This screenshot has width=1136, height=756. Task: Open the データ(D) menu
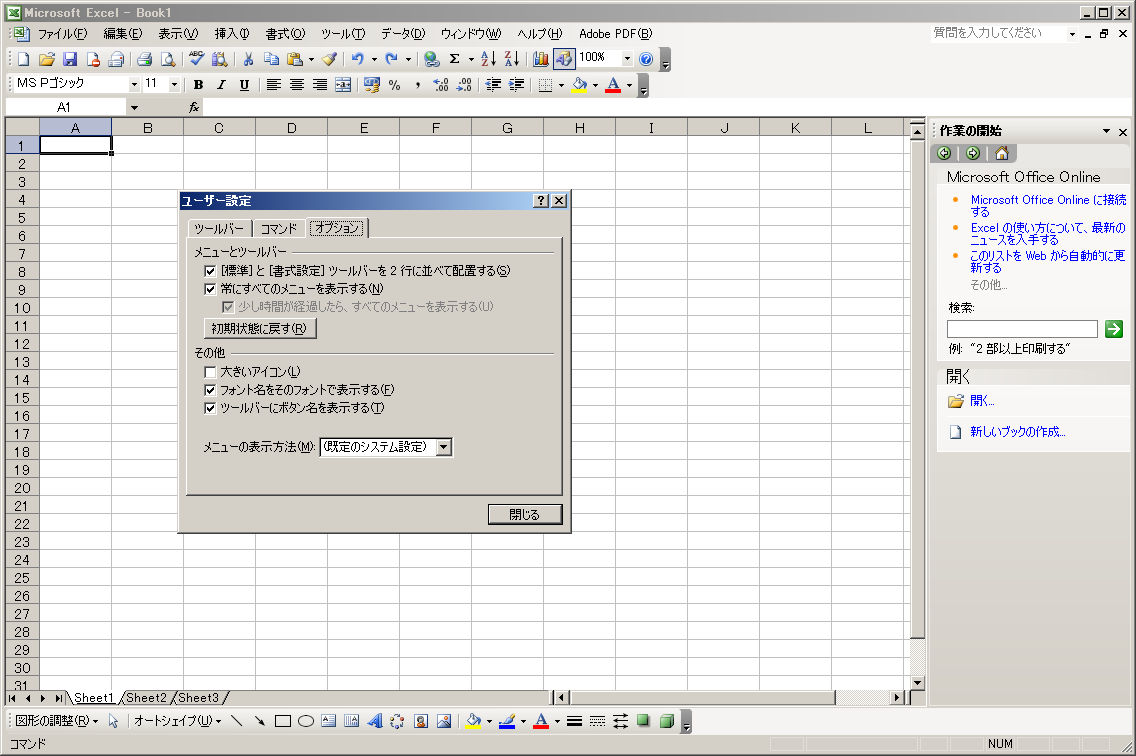pos(402,34)
